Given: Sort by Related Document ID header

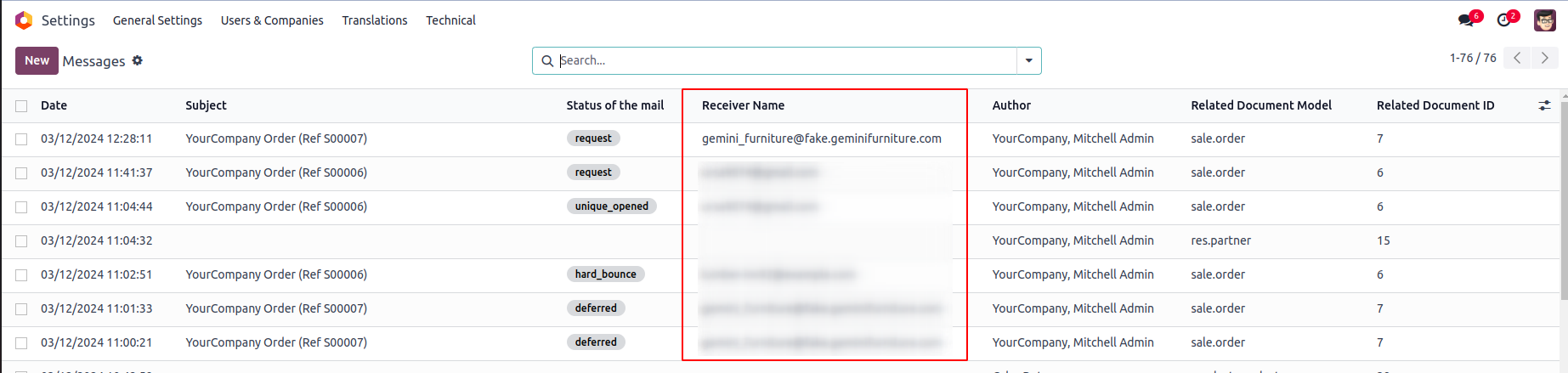Looking at the screenshot, I should tap(1435, 105).
